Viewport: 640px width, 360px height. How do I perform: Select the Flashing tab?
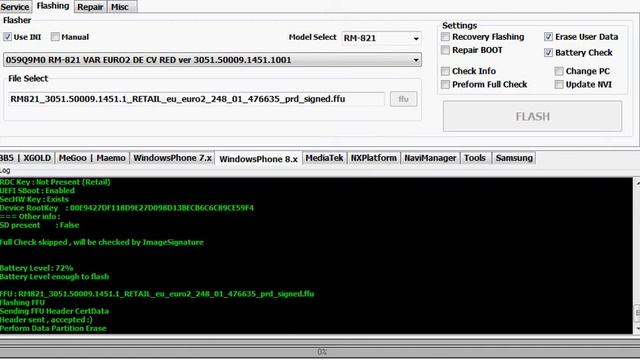tap(53, 6)
